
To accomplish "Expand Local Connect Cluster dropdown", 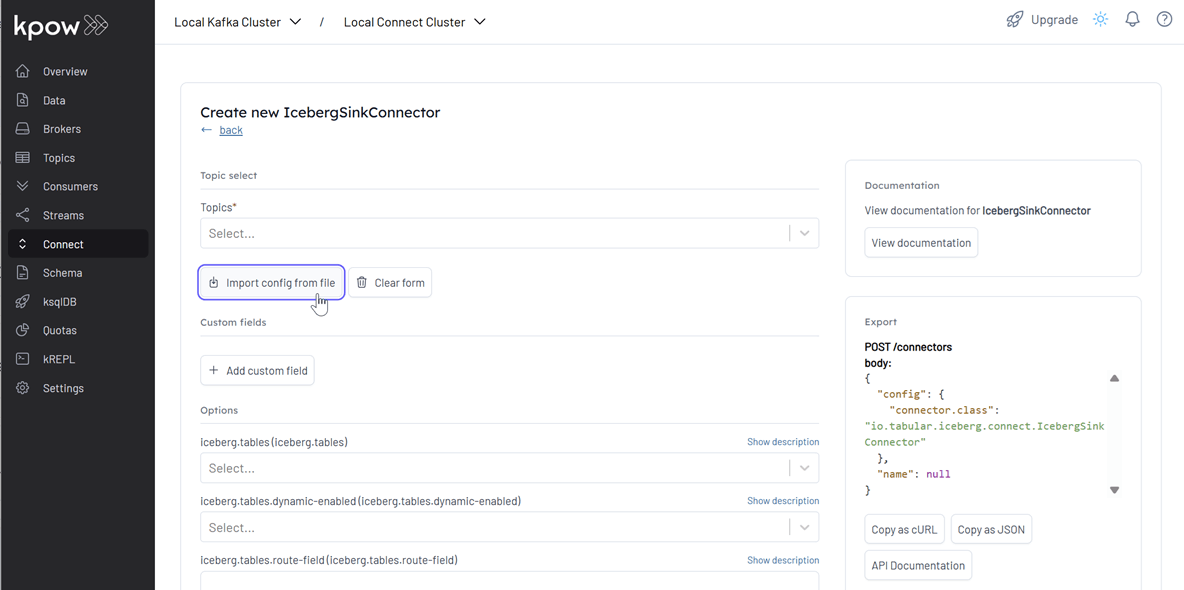I will tap(479, 22).
